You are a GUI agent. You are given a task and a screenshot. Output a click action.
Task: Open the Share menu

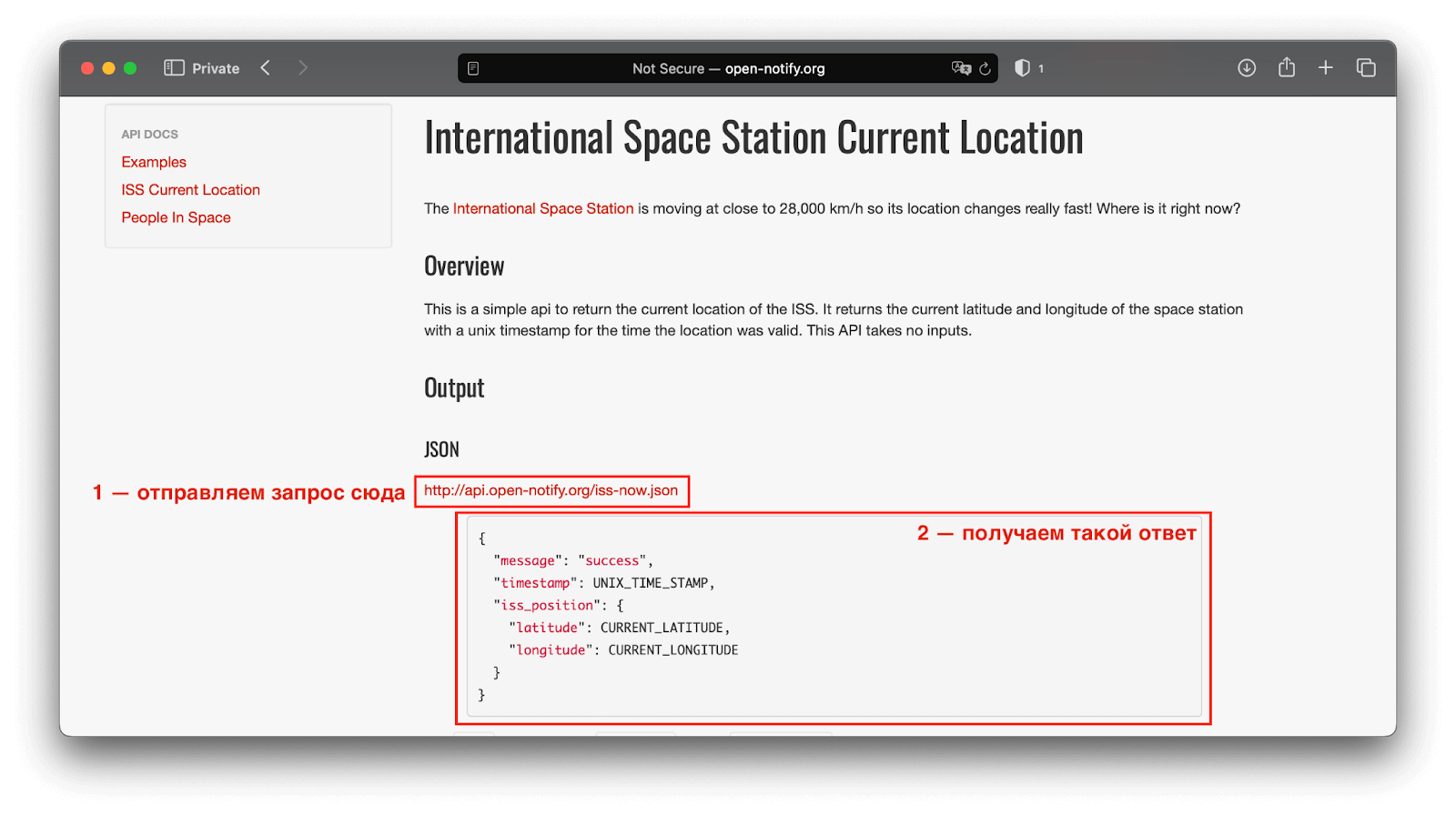[x=1287, y=68]
